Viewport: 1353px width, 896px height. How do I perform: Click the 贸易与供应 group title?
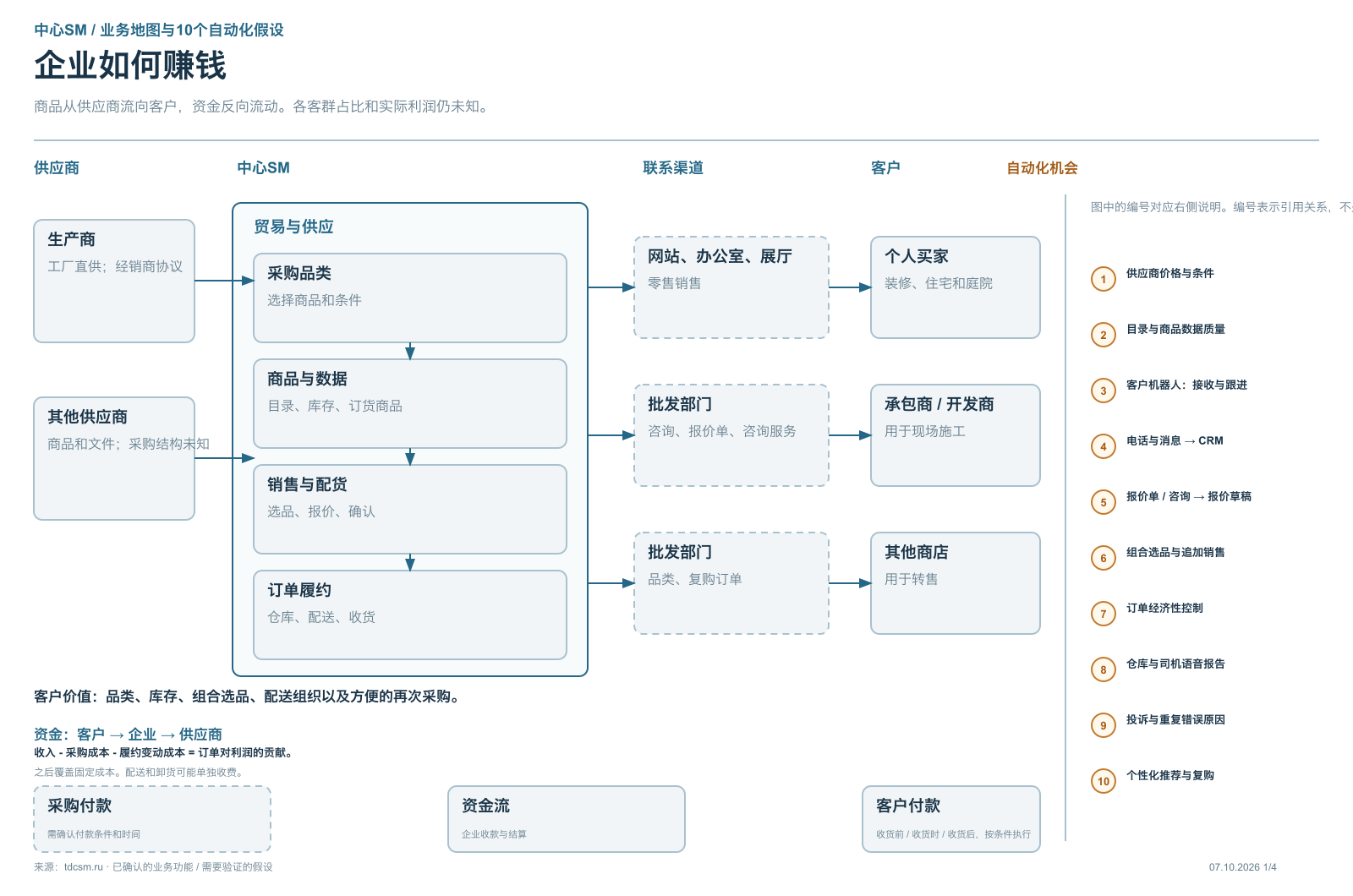click(293, 227)
